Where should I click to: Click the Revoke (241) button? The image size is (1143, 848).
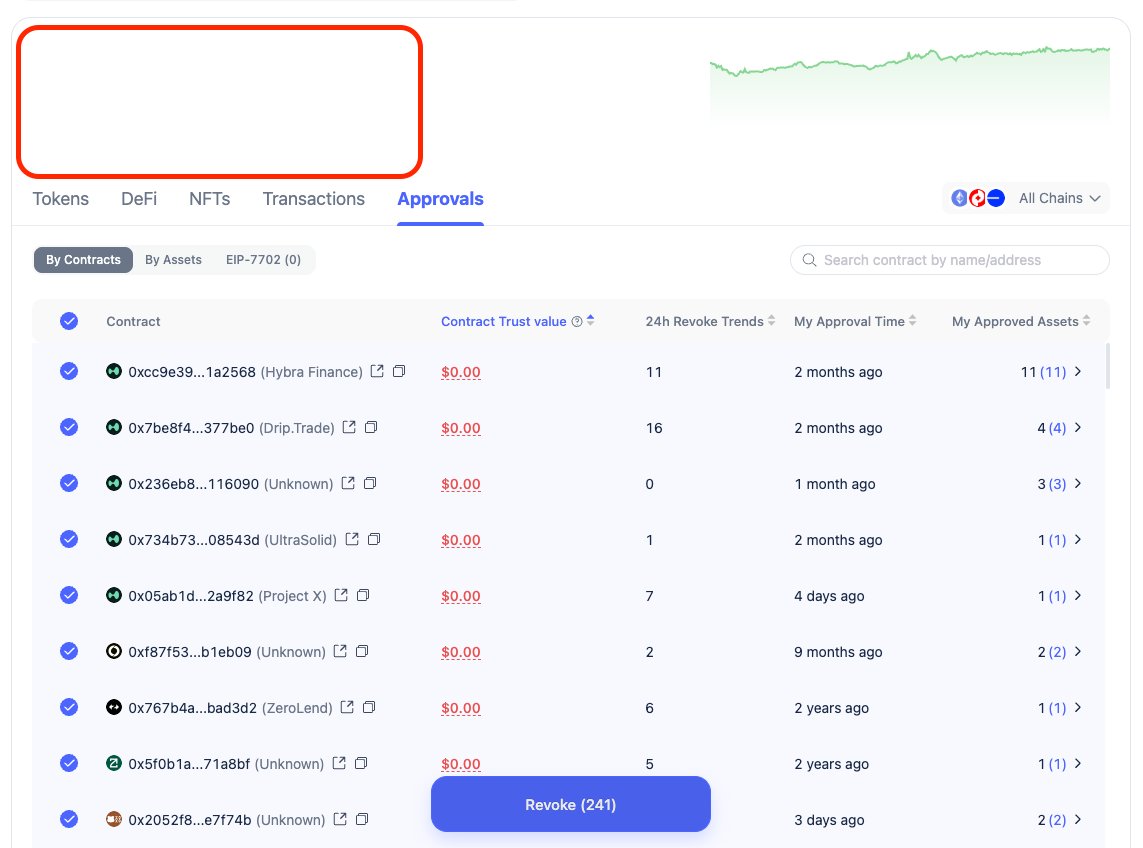click(571, 804)
